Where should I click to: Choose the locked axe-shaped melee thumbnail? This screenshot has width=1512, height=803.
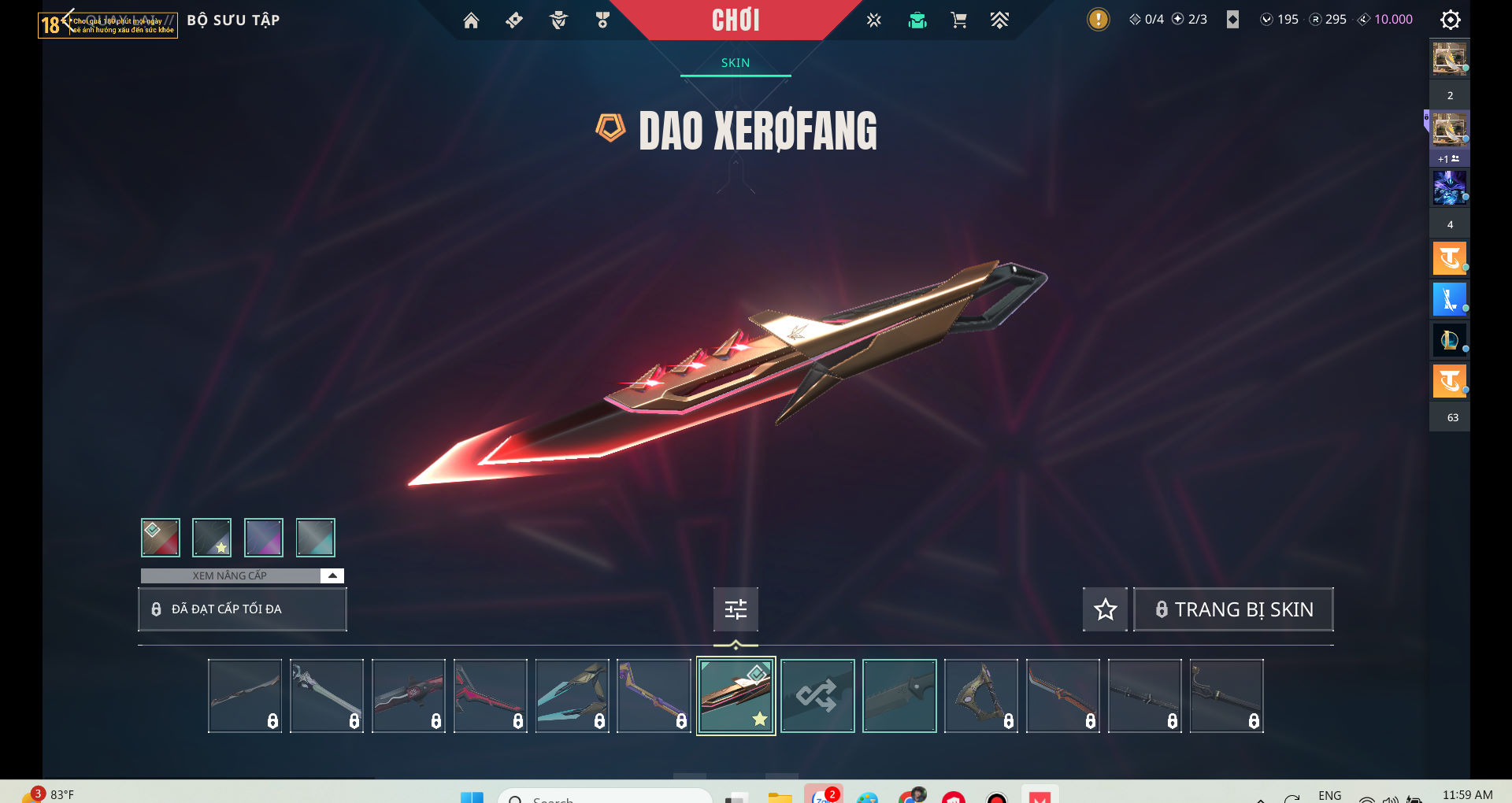point(981,696)
